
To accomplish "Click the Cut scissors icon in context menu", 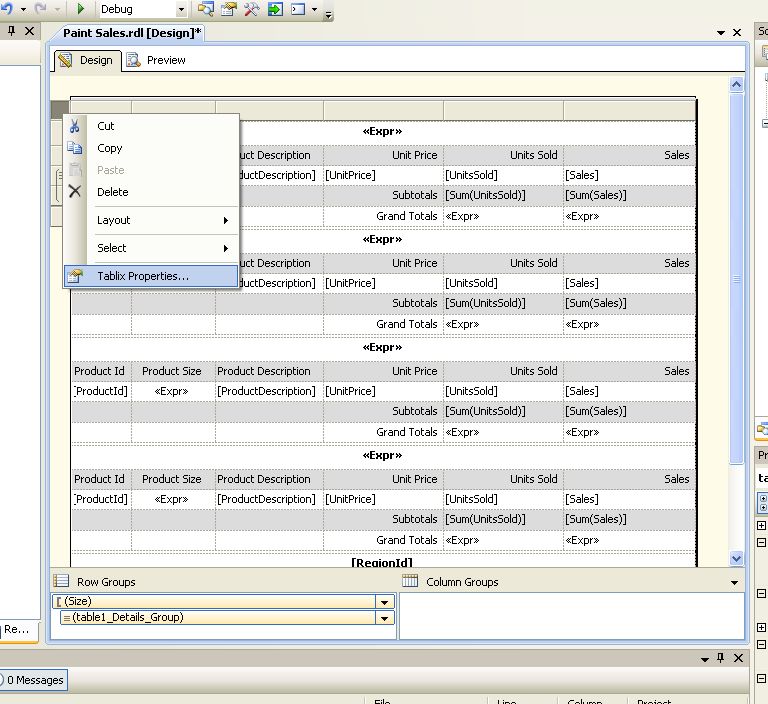I will tap(75, 126).
